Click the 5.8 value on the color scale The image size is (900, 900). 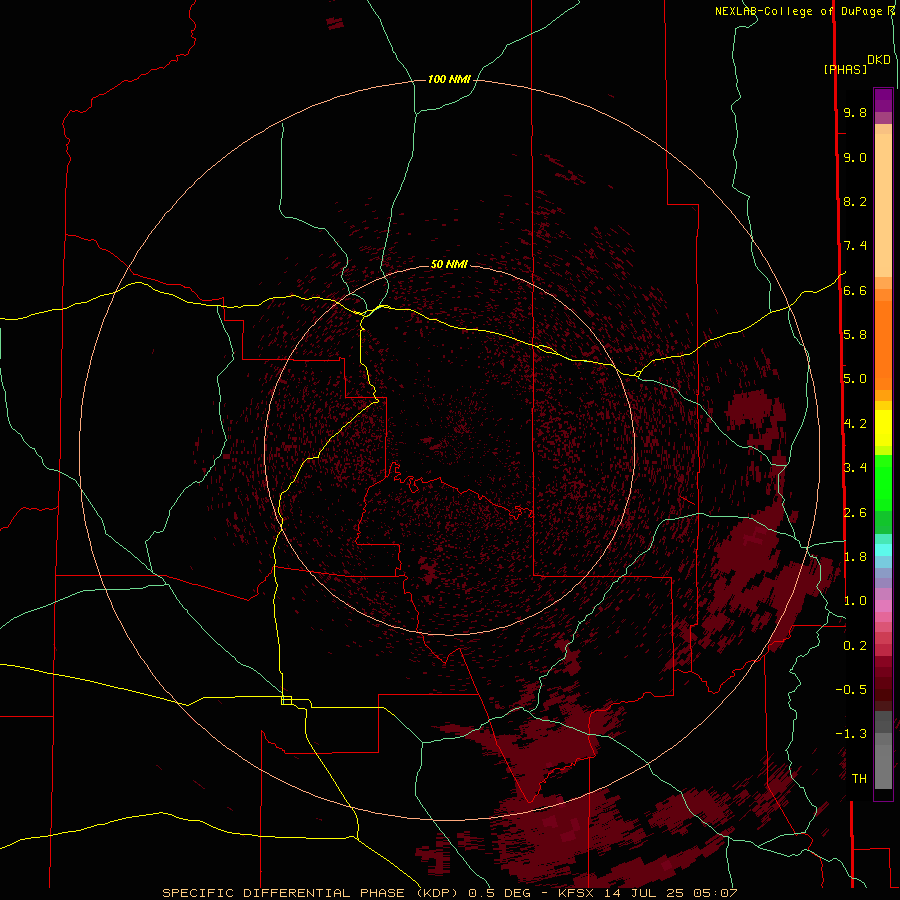[855, 335]
